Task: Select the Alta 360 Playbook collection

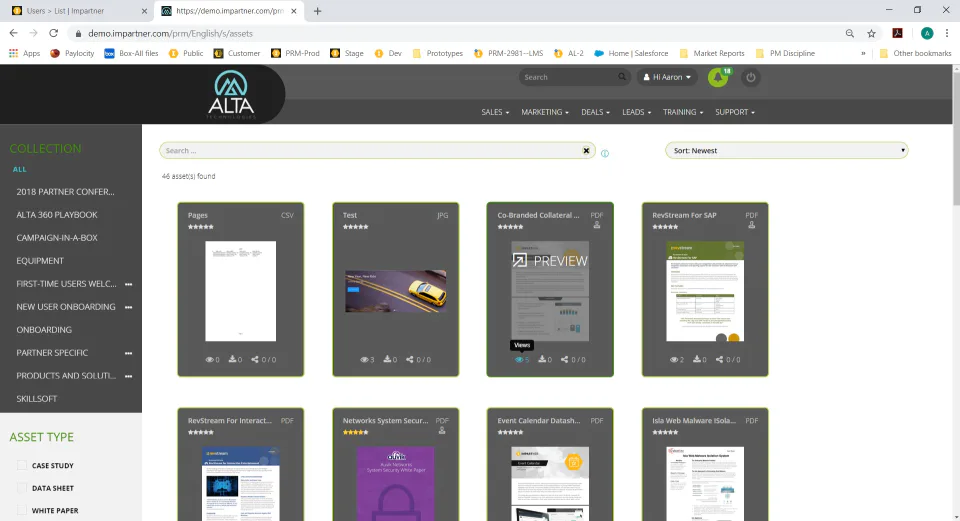Action: pyautogui.click(x=57, y=215)
